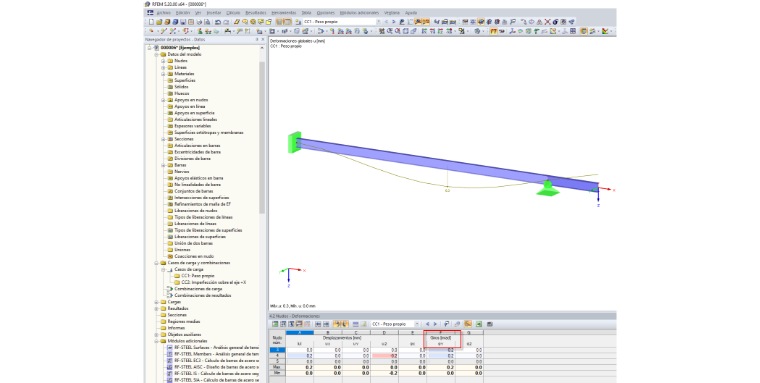Click the Redo arrow icon
This screenshot has height=383, width=760.
(225, 22)
